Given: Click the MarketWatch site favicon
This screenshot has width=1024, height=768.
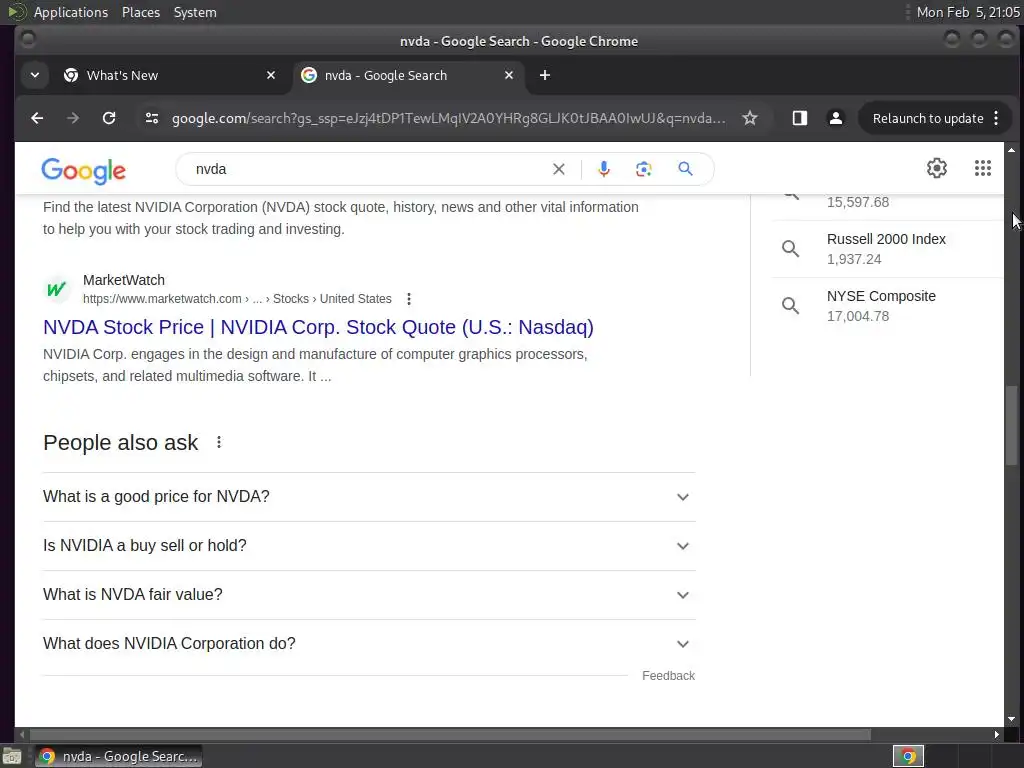Looking at the screenshot, I should pyautogui.click(x=57, y=289).
